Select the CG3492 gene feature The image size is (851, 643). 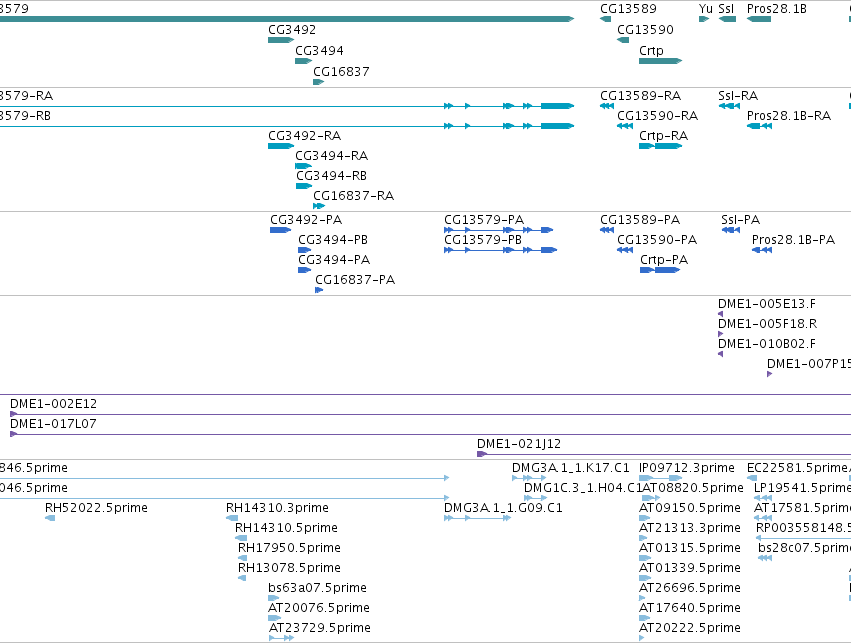[x=281, y=40]
